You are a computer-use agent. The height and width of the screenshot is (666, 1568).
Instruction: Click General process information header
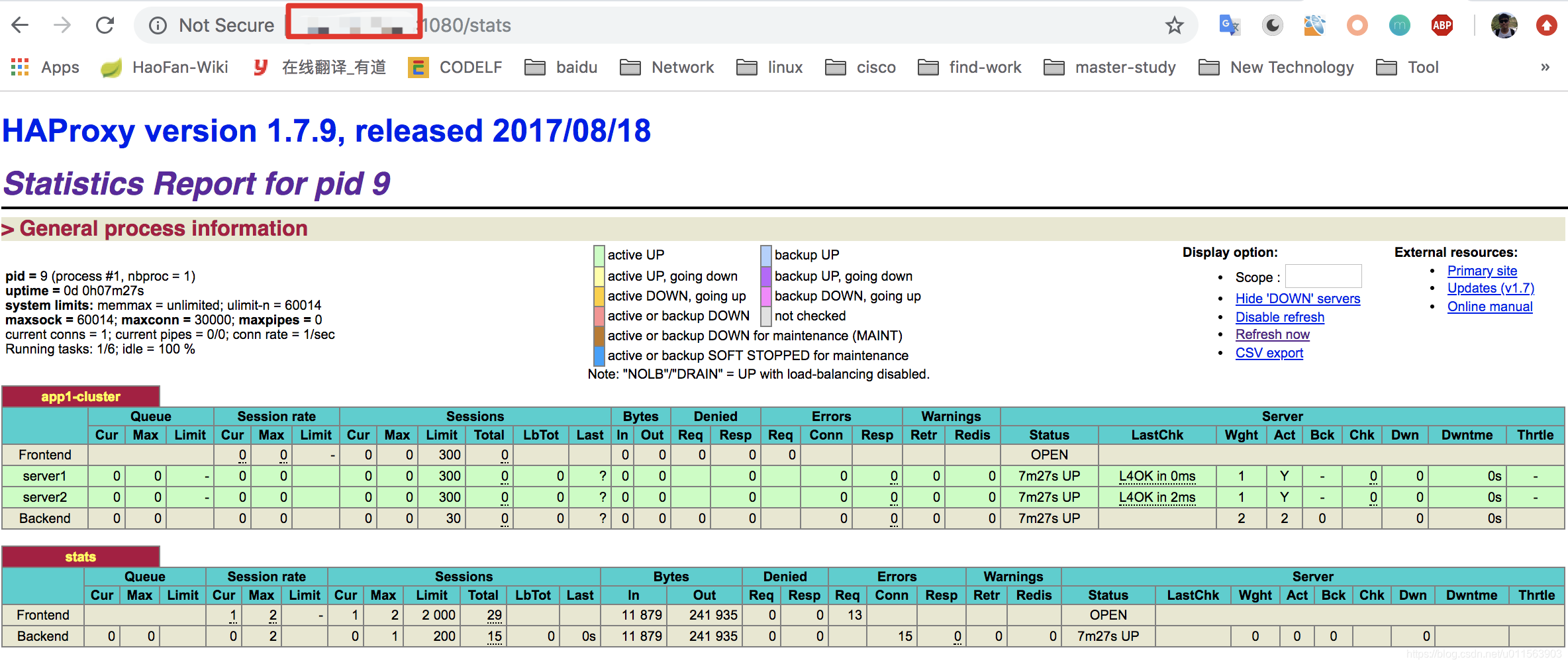coord(164,228)
